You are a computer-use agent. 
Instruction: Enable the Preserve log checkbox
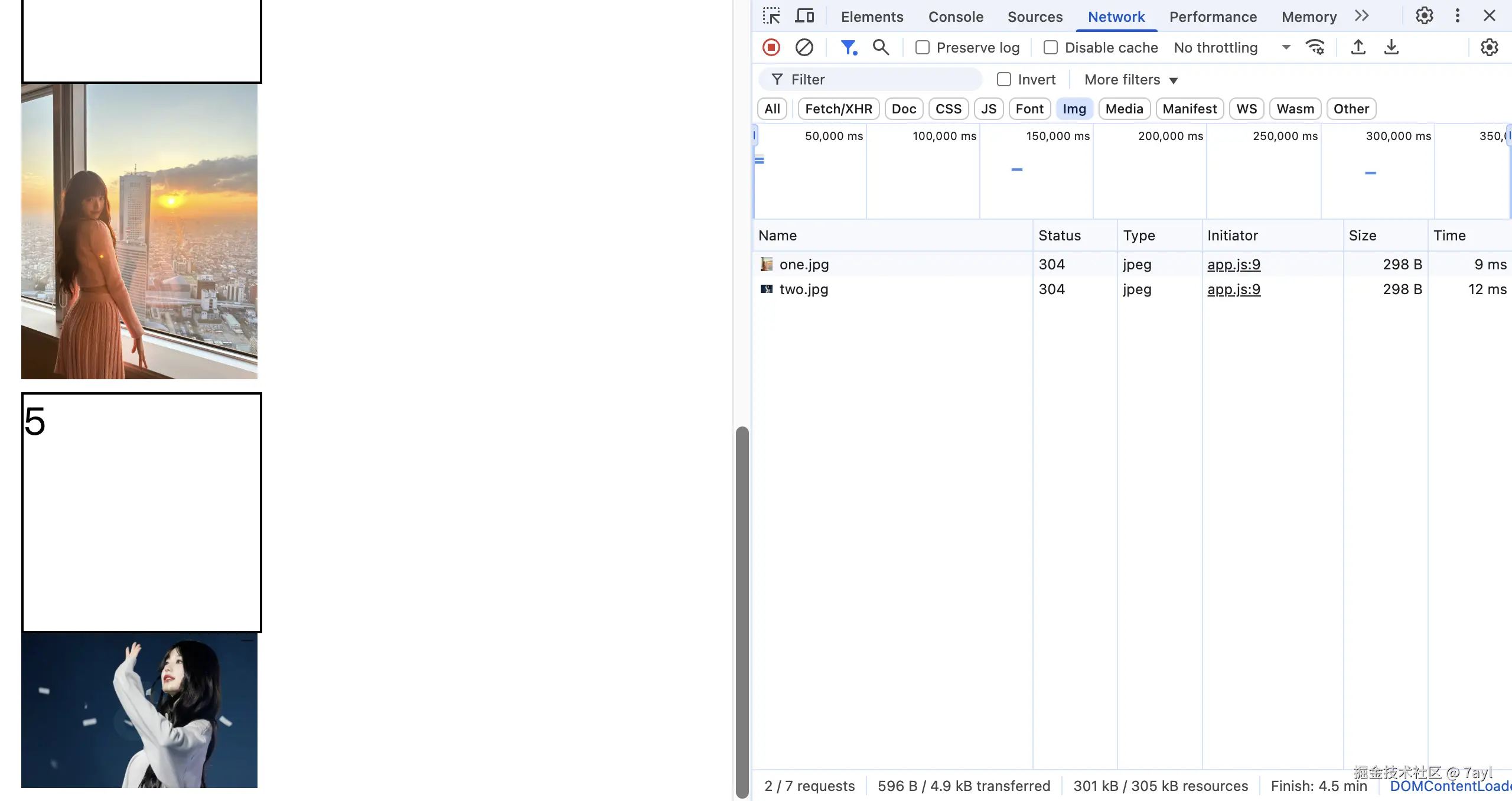tap(922, 47)
